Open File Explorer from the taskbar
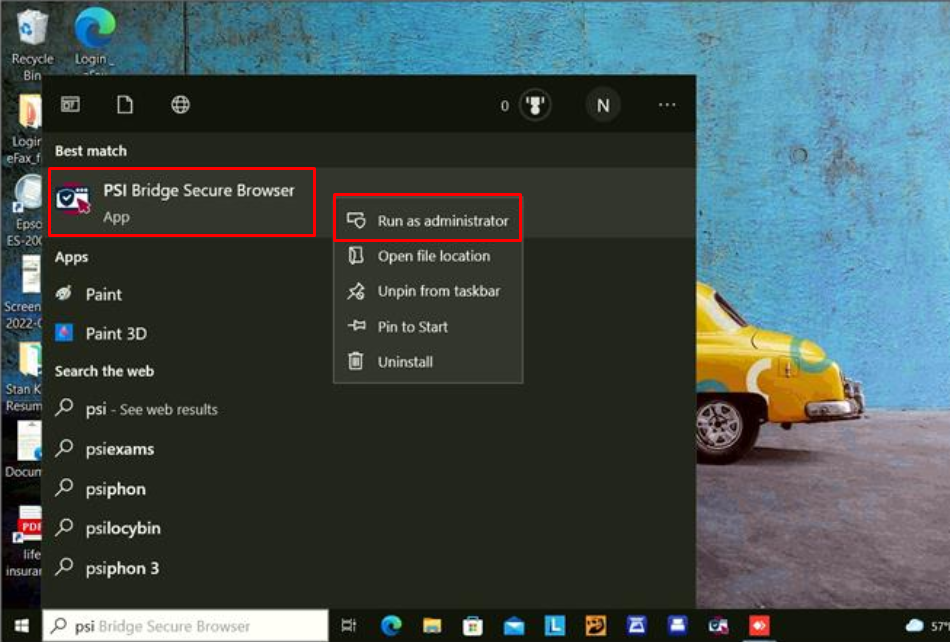The width and height of the screenshot is (950, 642). [x=432, y=626]
